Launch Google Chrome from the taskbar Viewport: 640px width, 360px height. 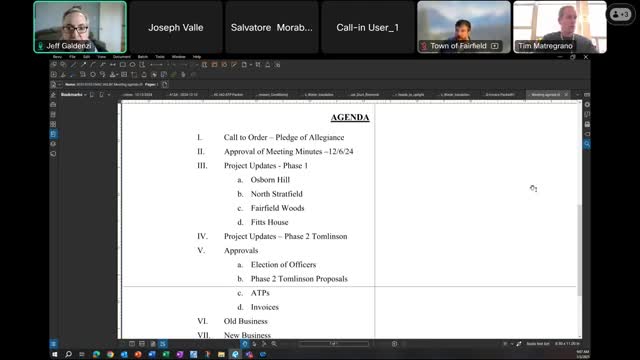coord(110,354)
